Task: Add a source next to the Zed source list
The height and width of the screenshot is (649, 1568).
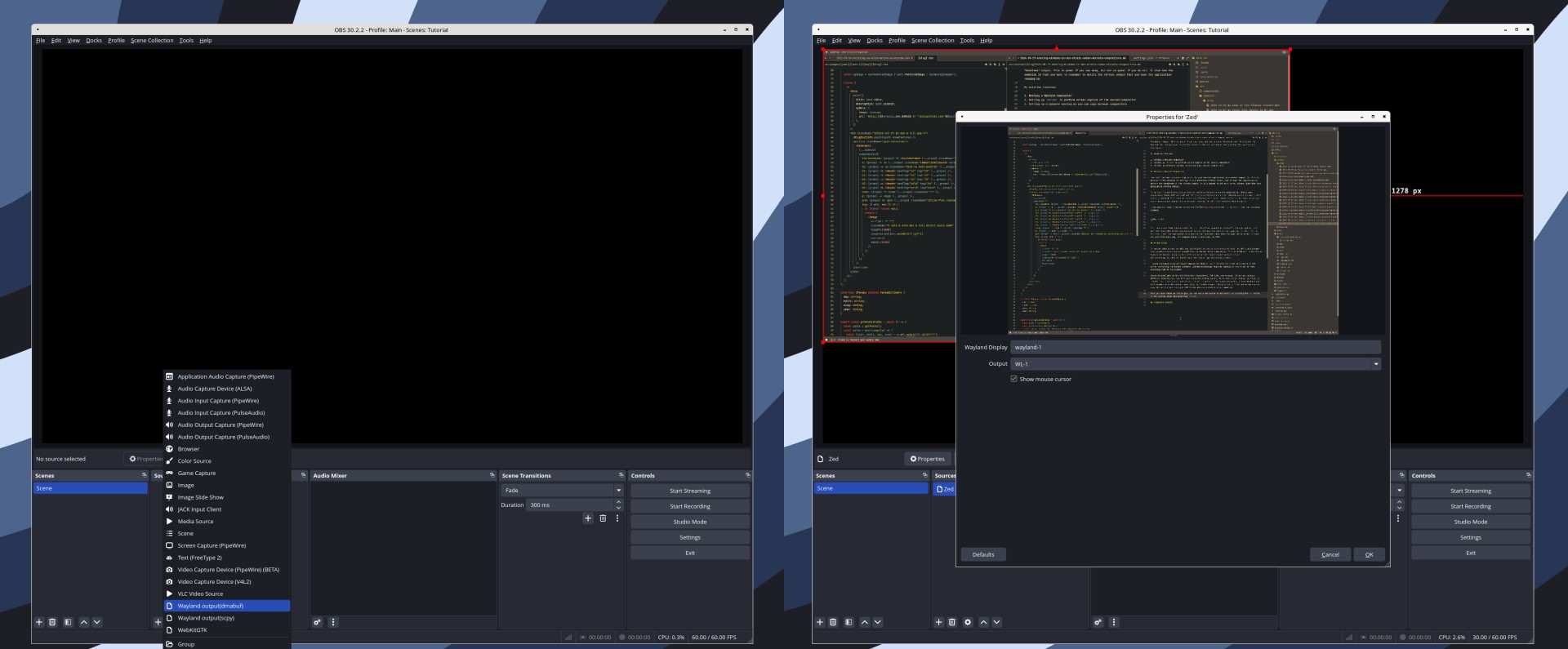Action: coord(938,622)
